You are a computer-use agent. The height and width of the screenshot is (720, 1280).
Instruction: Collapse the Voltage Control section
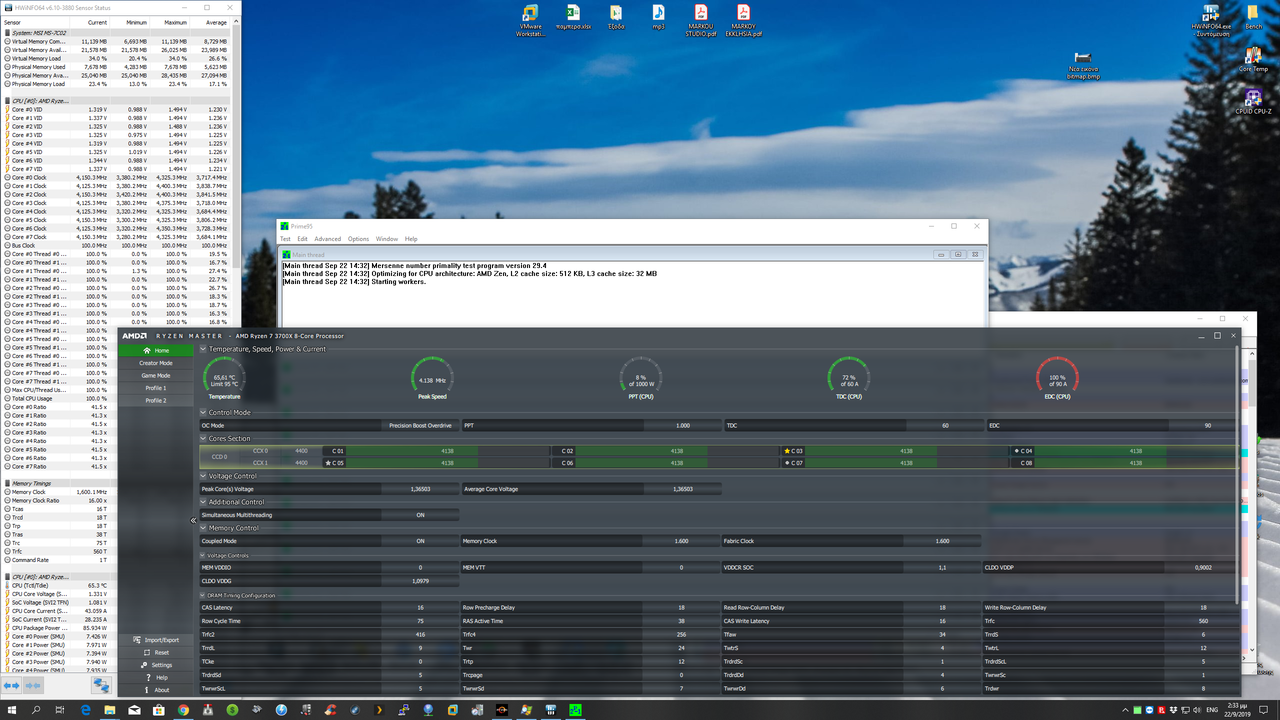point(204,476)
